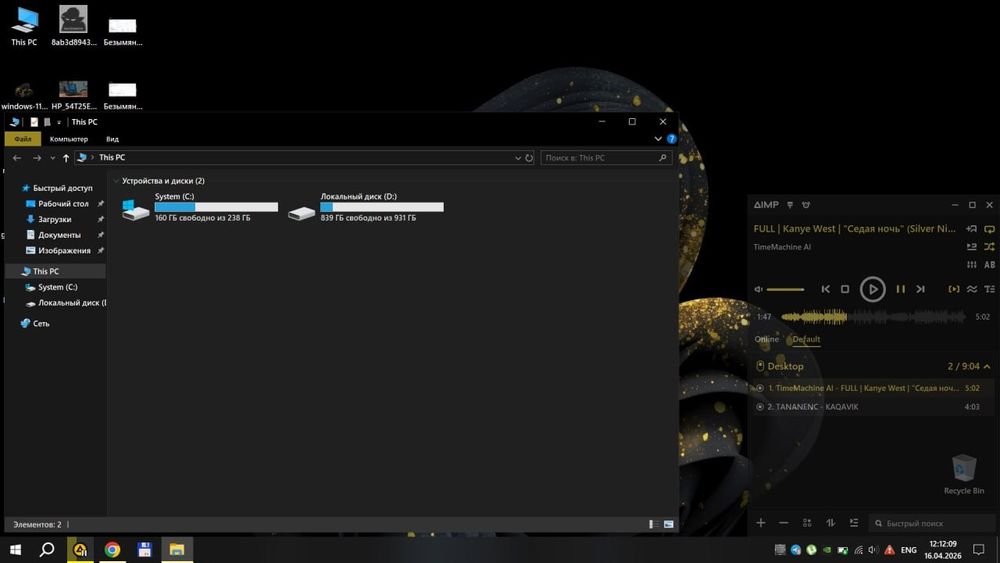The width and height of the screenshot is (1000, 563).
Task: Seek within the AIMP waveform progress bar
Action: point(873,316)
